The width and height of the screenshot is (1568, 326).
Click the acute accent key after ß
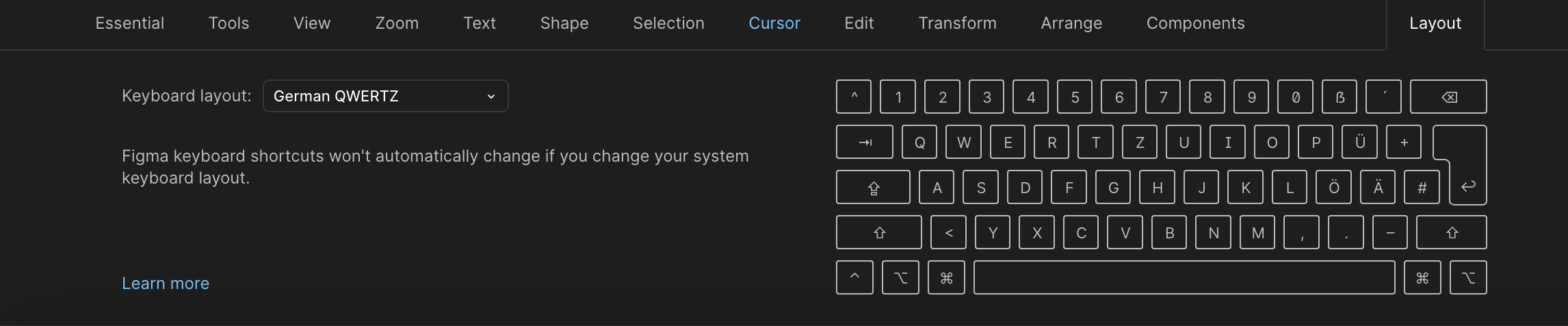[x=1383, y=97]
